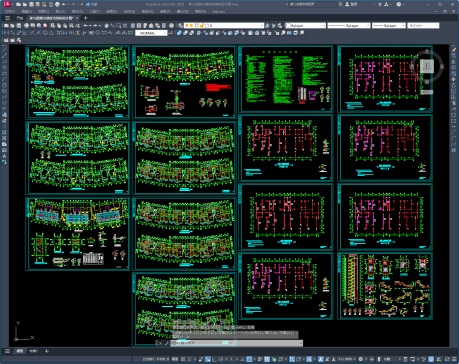Image resolution: width=459 pixels, height=364 pixels.
Task: Switch to the Model tab at bottom
Action: tap(20, 351)
